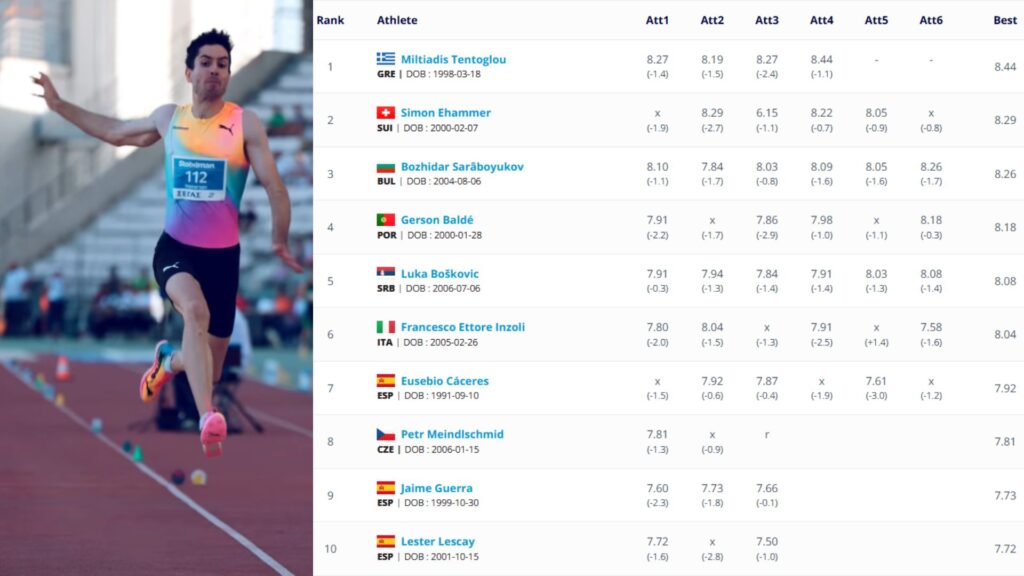Click the Portugal flag next to Gerson Baldé
1024x576 pixels.
(x=385, y=220)
